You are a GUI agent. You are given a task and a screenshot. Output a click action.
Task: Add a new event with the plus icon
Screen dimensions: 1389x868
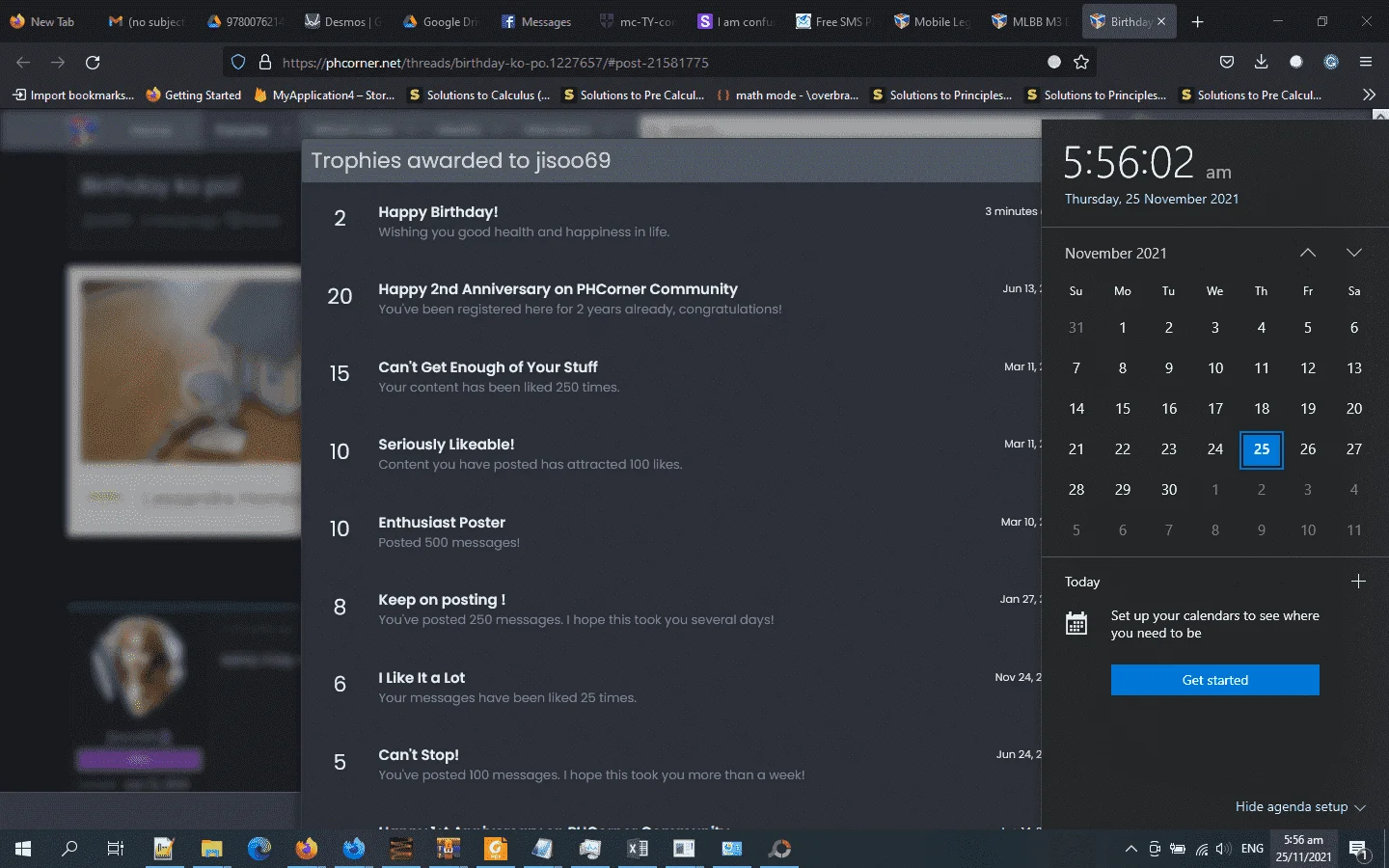point(1358,582)
